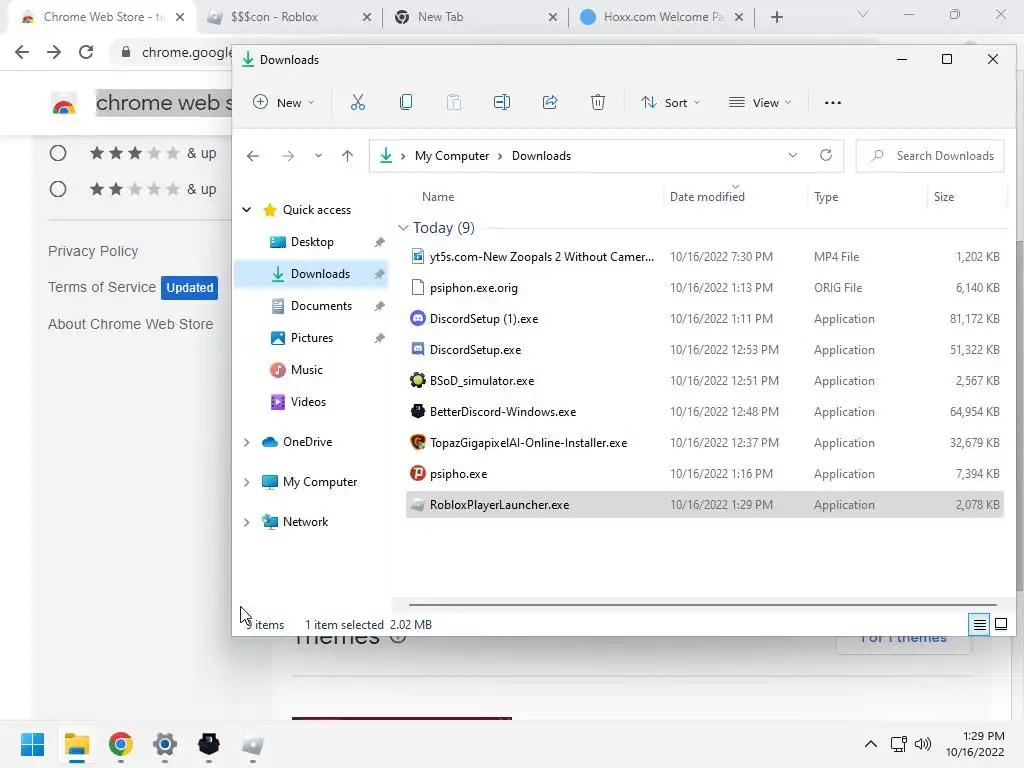1024x768 pixels.
Task: Click the Chrome back arrow button
Action: [x=22, y=52]
